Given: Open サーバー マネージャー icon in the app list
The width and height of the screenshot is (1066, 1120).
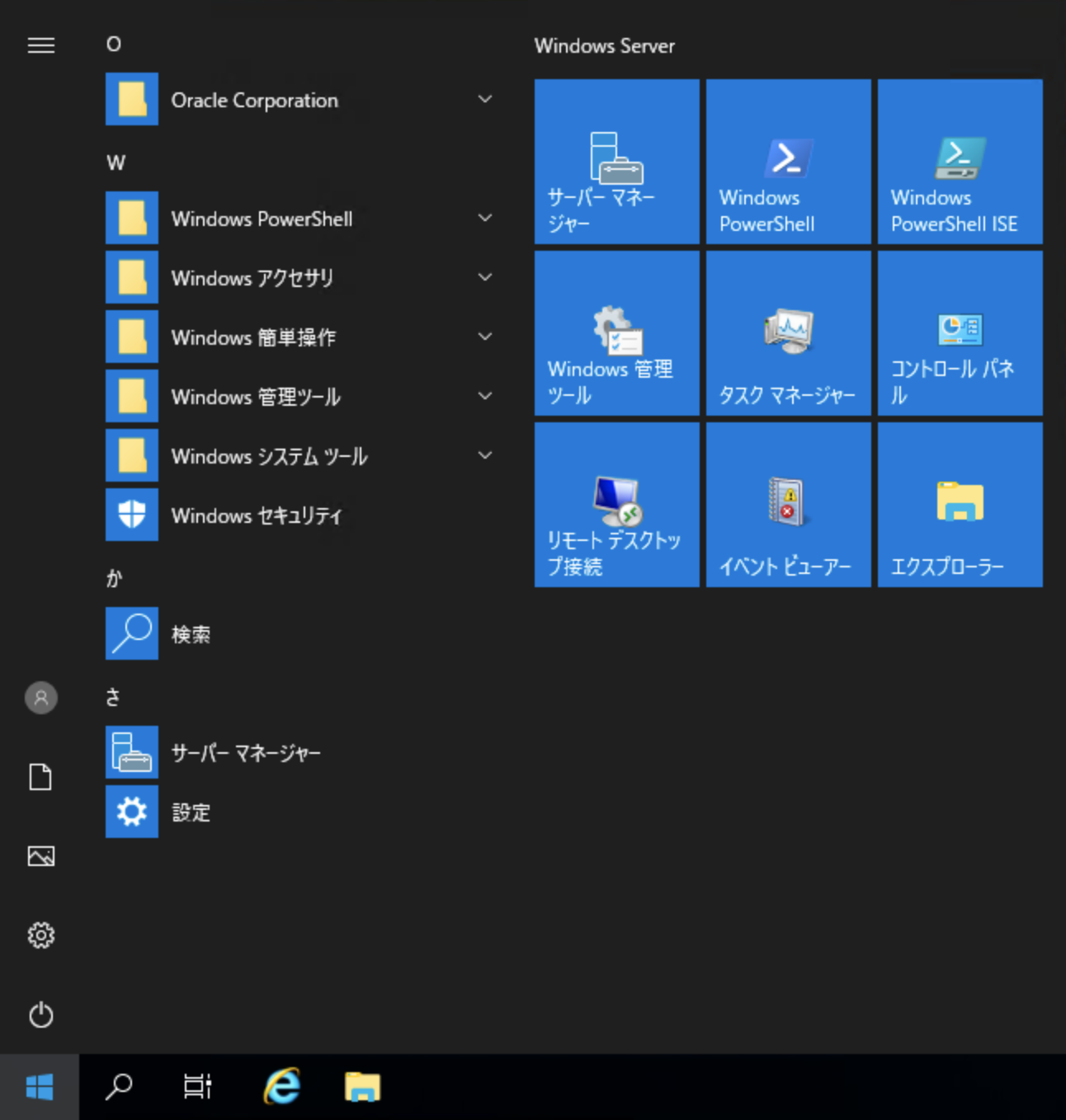Looking at the screenshot, I should coord(132,752).
